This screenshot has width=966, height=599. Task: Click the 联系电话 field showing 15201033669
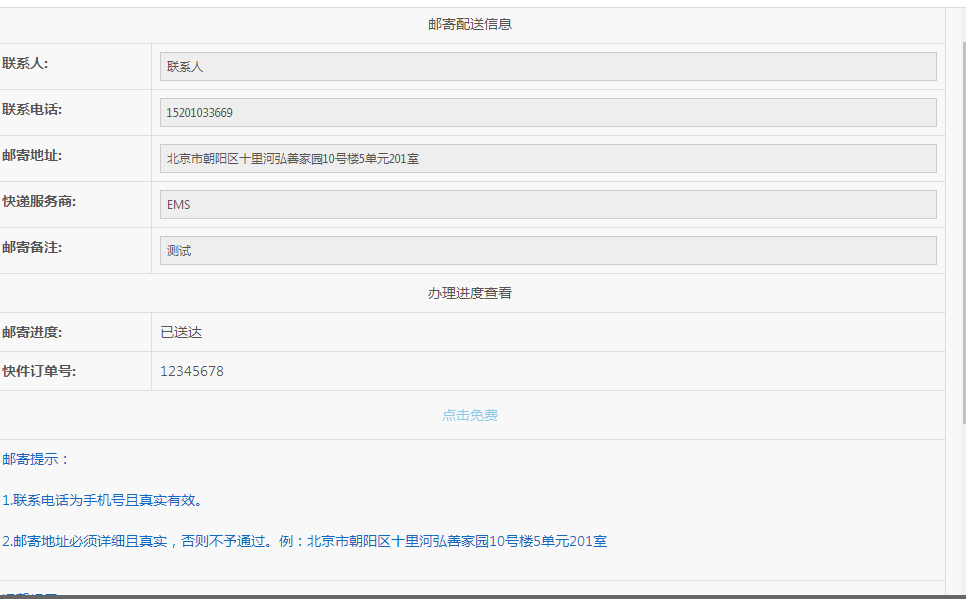(548, 113)
